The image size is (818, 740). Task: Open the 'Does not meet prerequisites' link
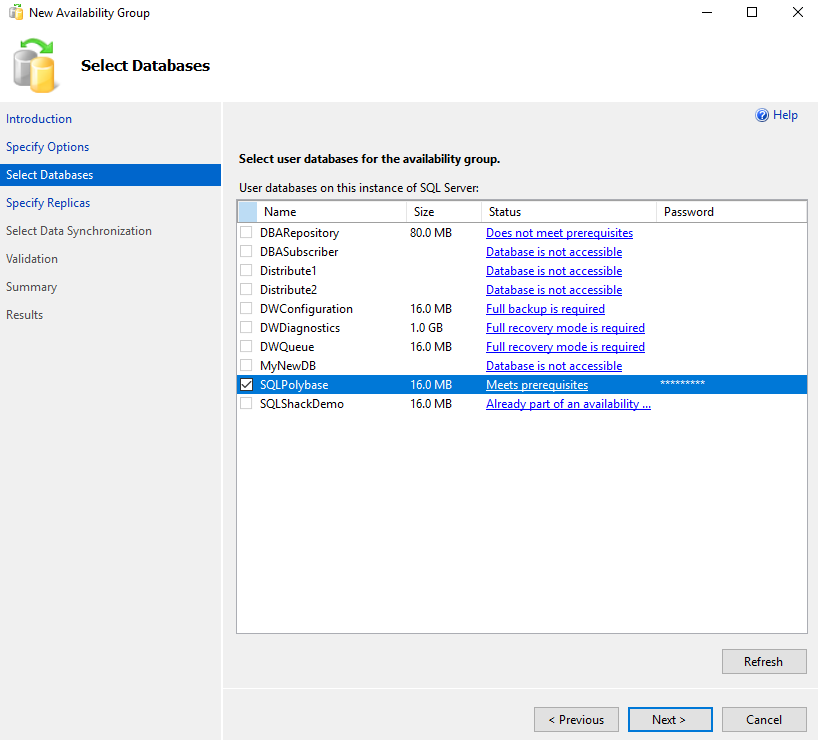click(x=559, y=233)
